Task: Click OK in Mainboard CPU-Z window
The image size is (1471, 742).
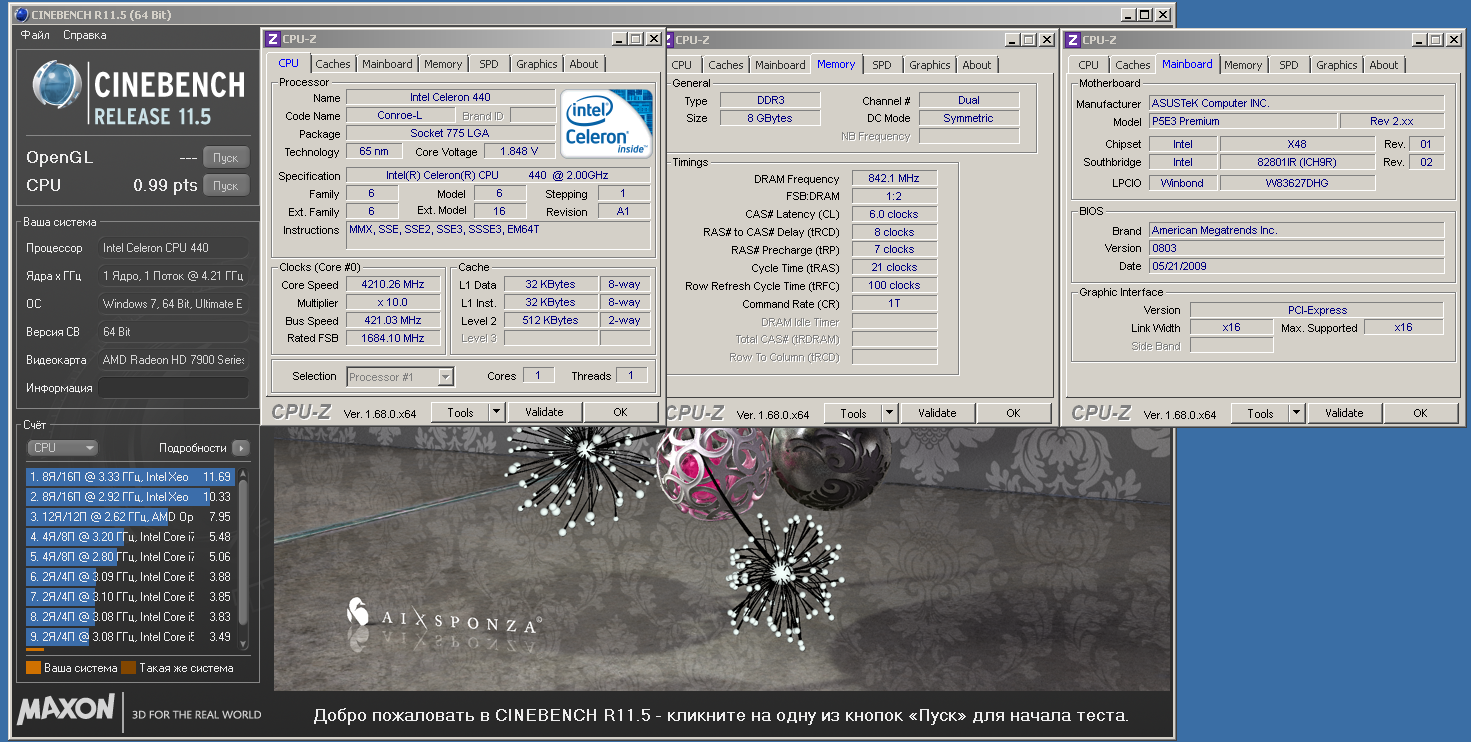Action: point(1420,413)
